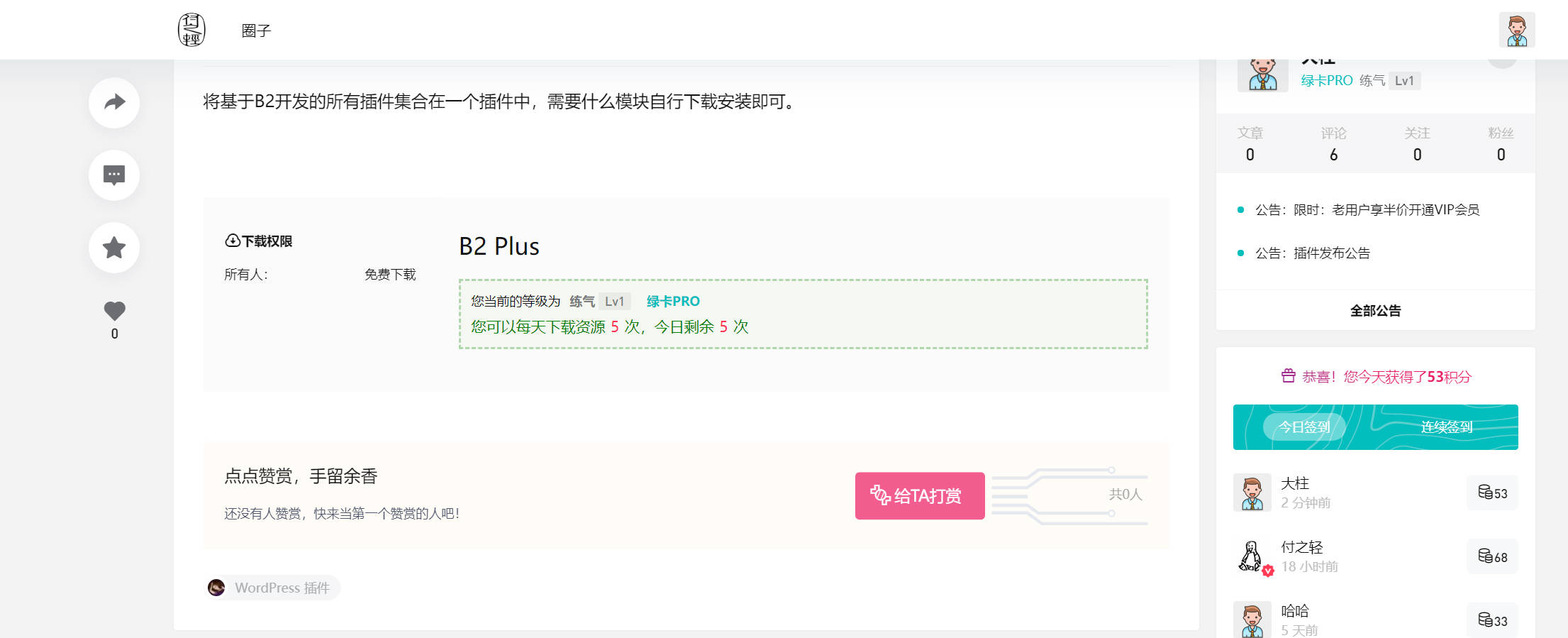Open user avatar in top-right corner
Viewport: 1568px width, 638px height.
coord(1517,30)
